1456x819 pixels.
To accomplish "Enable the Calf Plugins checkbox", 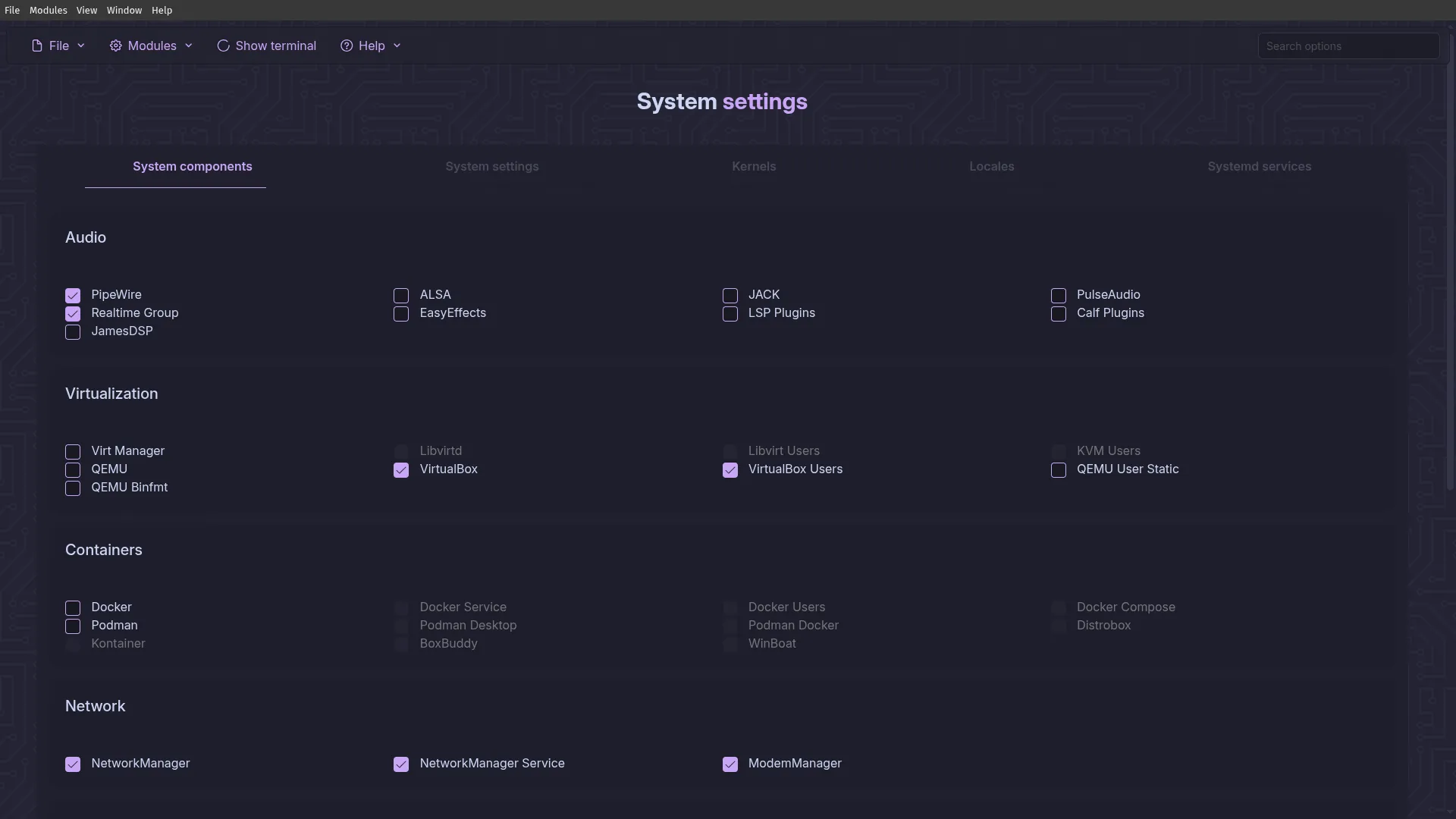I will [x=1059, y=314].
